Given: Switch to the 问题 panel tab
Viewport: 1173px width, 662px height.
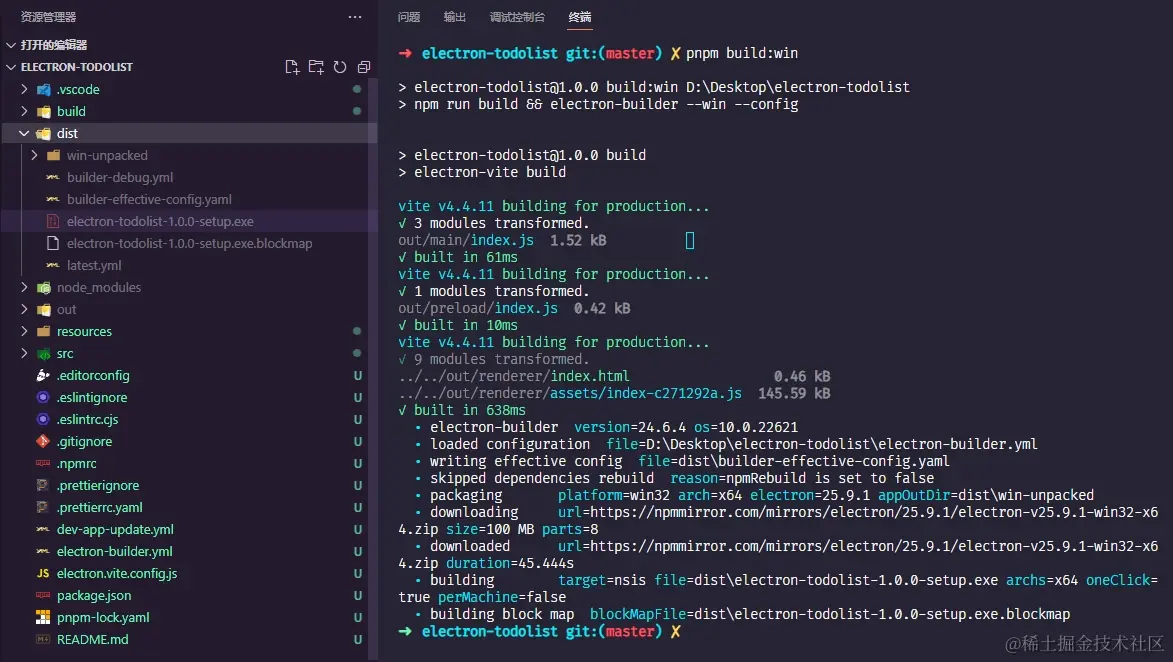Looking at the screenshot, I should point(408,16).
